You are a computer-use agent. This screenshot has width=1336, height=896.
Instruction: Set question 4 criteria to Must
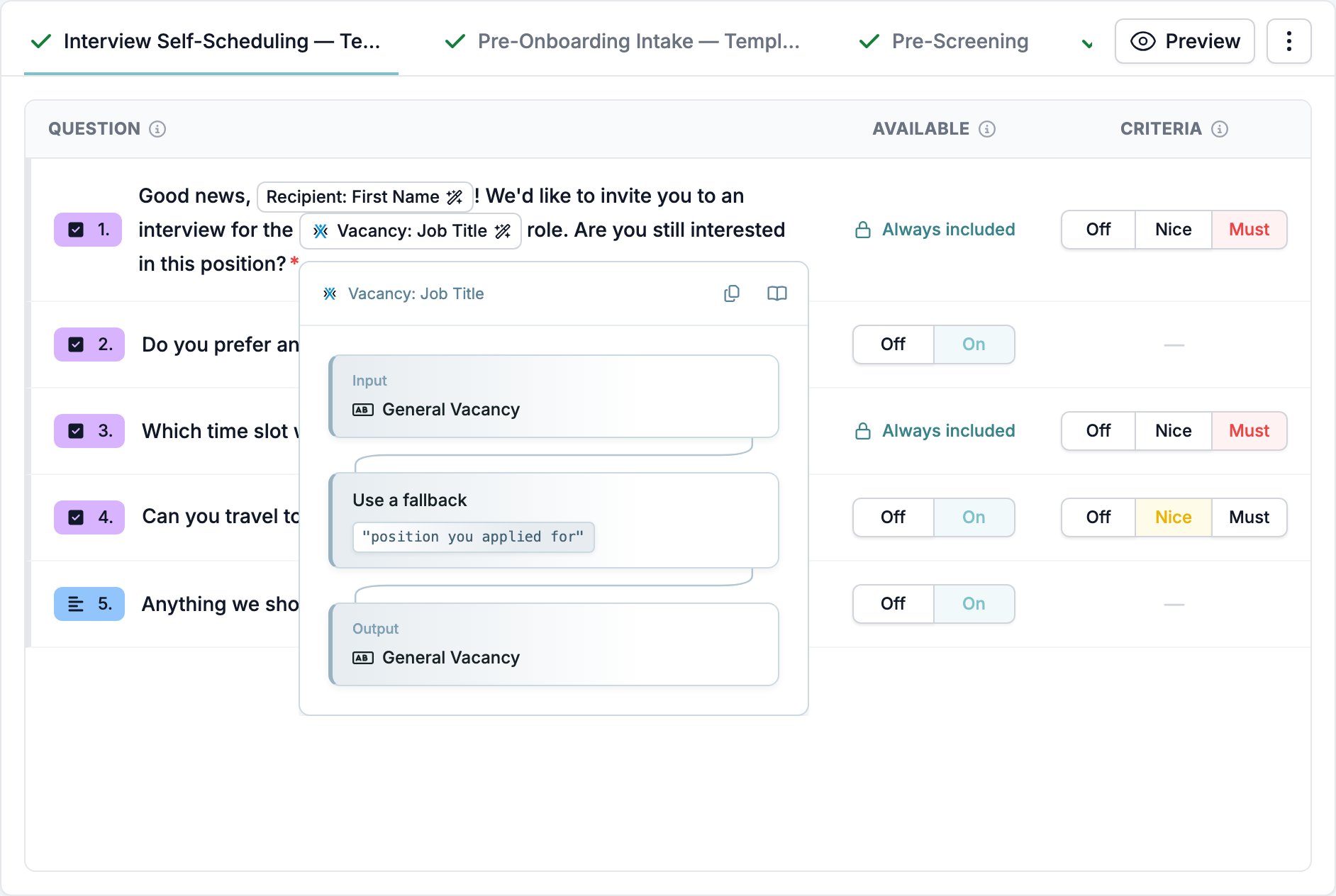click(1249, 517)
